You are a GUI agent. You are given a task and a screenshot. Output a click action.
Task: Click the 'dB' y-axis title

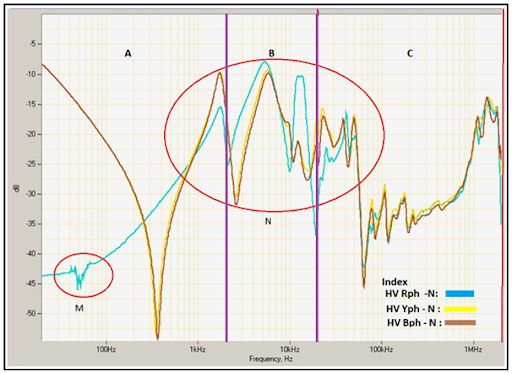(17, 189)
